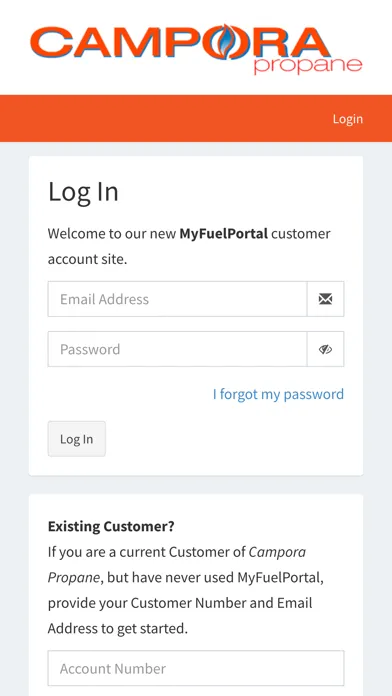Viewport: 392px width, 696px height.
Task: Open the Login item in orange navigation bar
Action: tap(348, 119)
